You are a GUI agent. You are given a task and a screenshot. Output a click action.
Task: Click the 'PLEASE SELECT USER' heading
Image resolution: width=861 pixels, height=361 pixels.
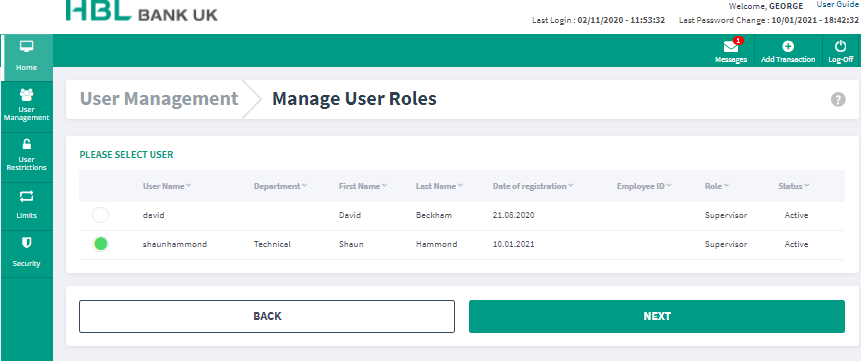pyautogui.click(x=126, y=155)
